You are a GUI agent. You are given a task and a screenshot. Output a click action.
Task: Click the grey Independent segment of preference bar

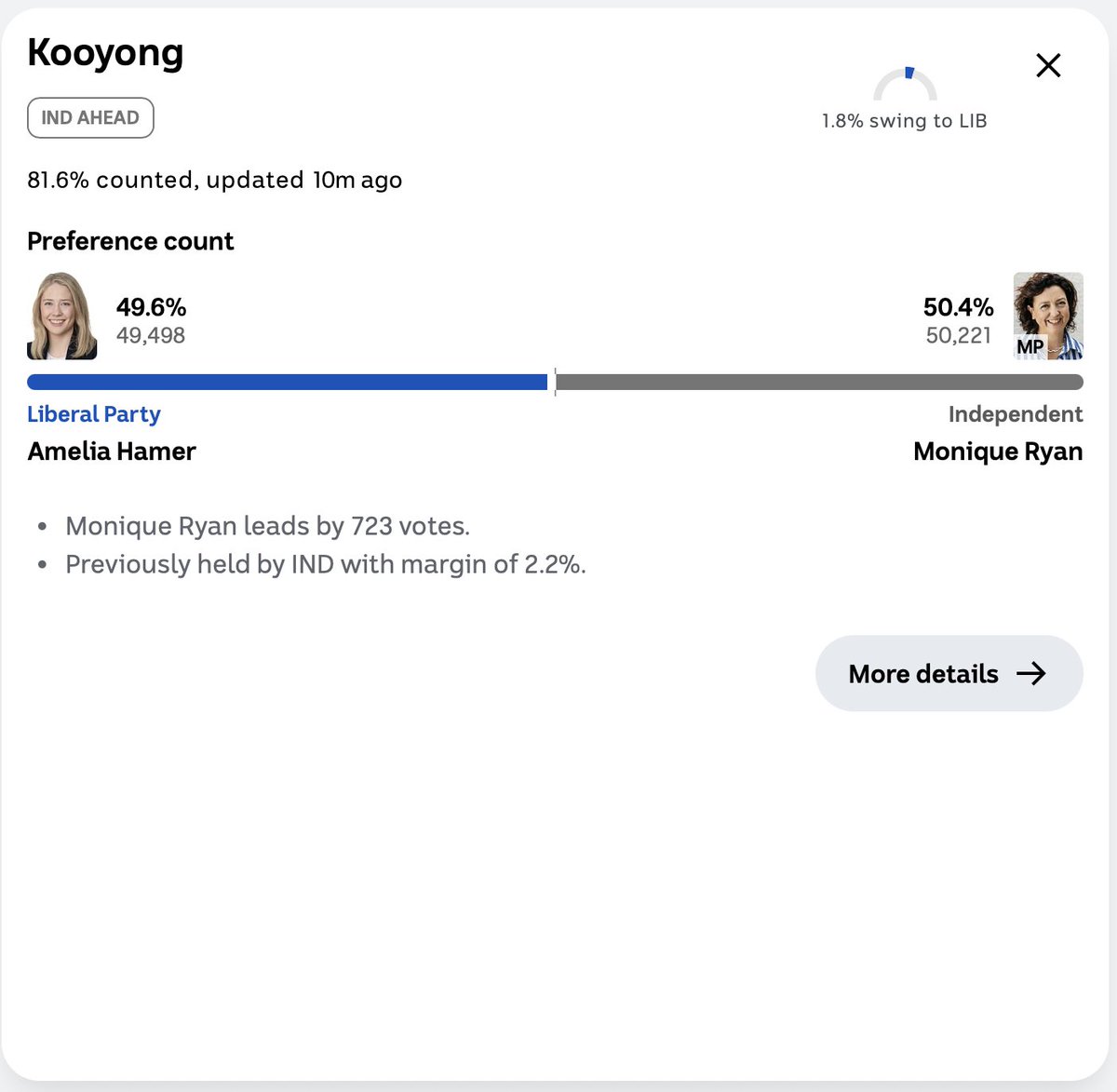tap(820, 382)
